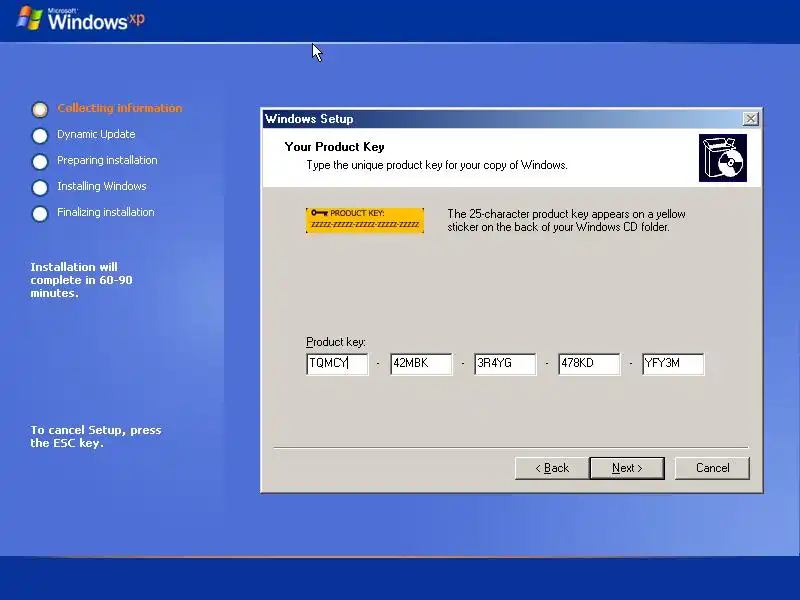Click the 'Collecting information' text

click(119, 108)
